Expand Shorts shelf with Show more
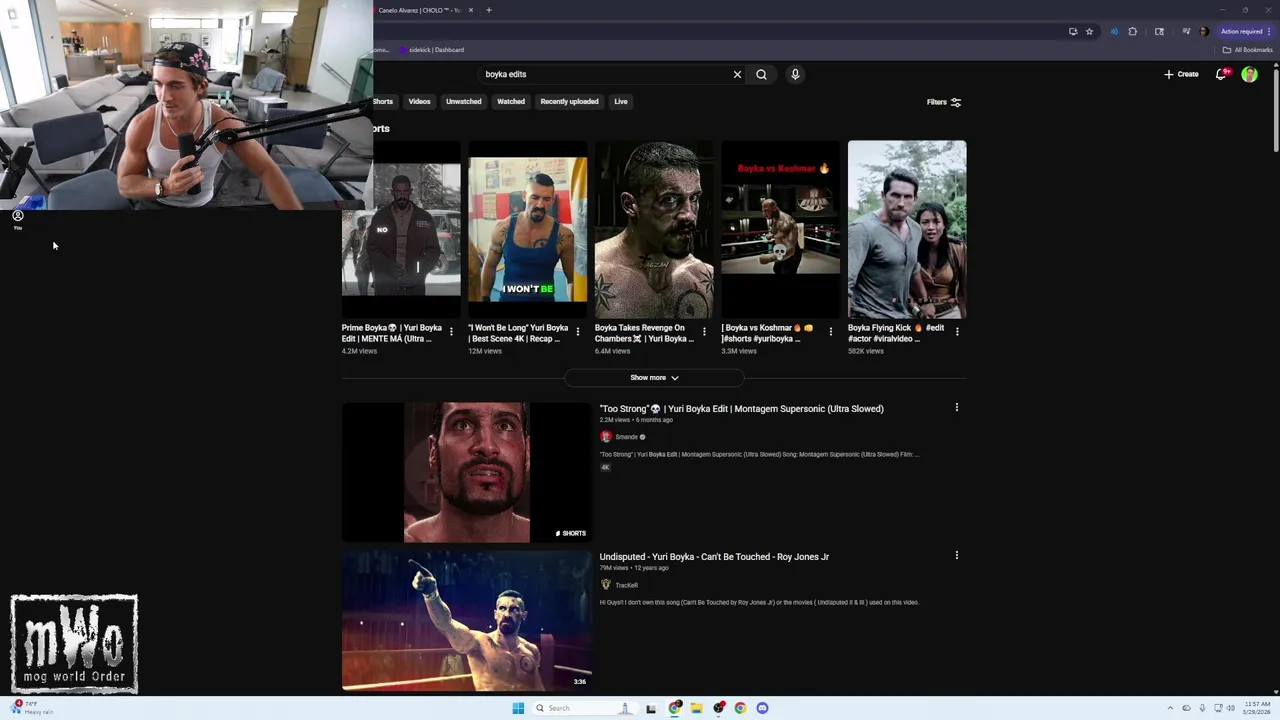The width and height of the screenshot is (1280, 720). pyautogui.click(x=654, y=378)
